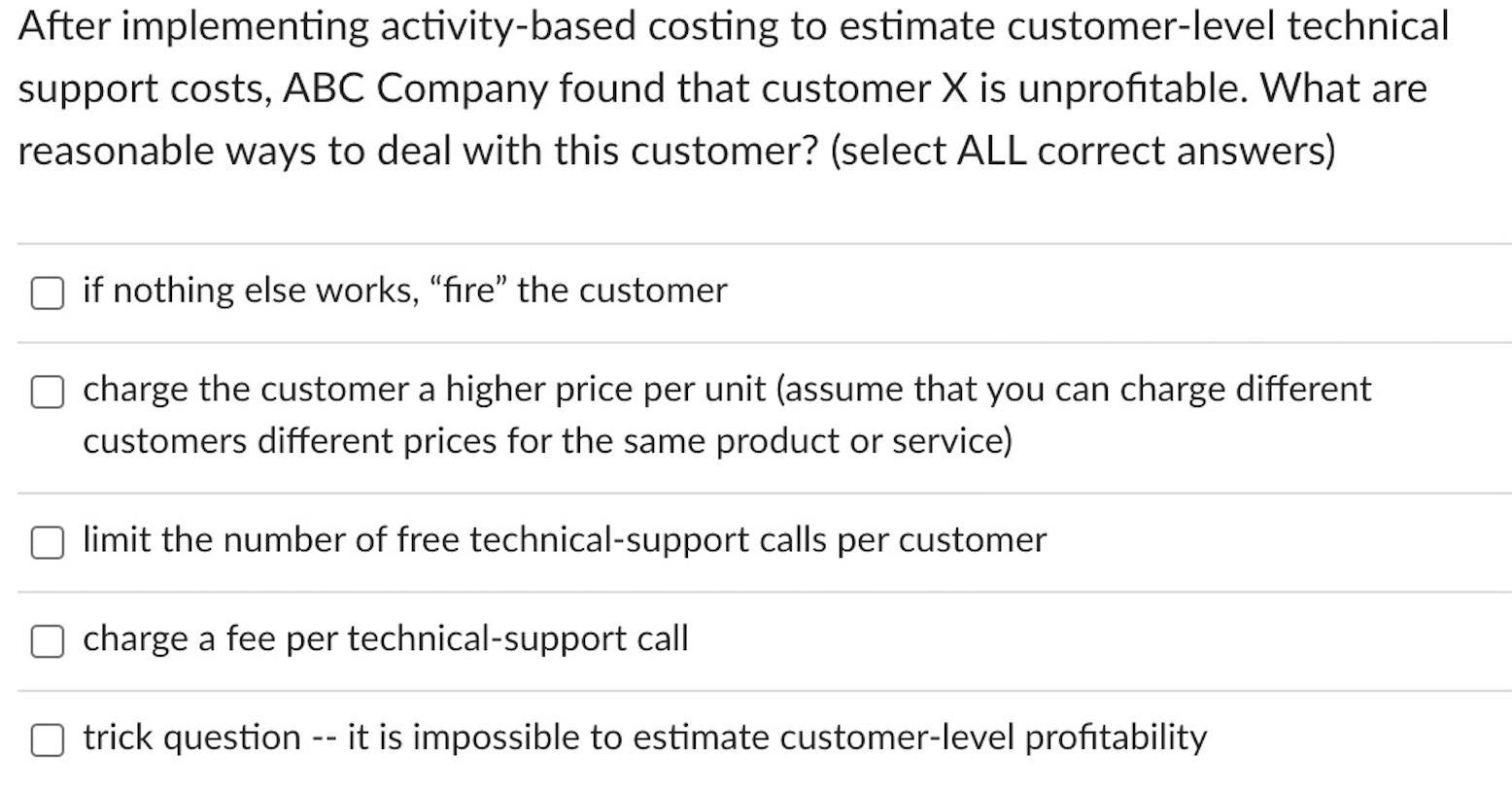1512x789 pixels.
Task: Click the label "if nothing else works, fire the customer"
Action: pos(403,290)
